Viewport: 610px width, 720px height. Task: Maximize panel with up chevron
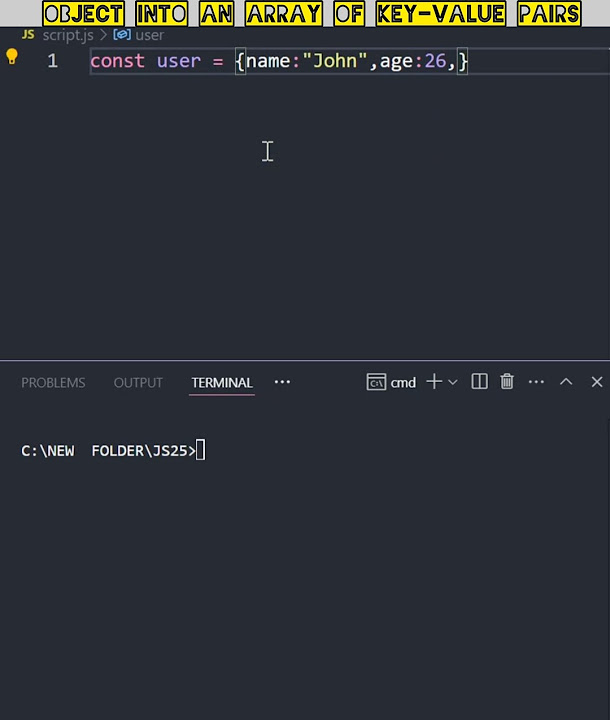pos(566,382)
